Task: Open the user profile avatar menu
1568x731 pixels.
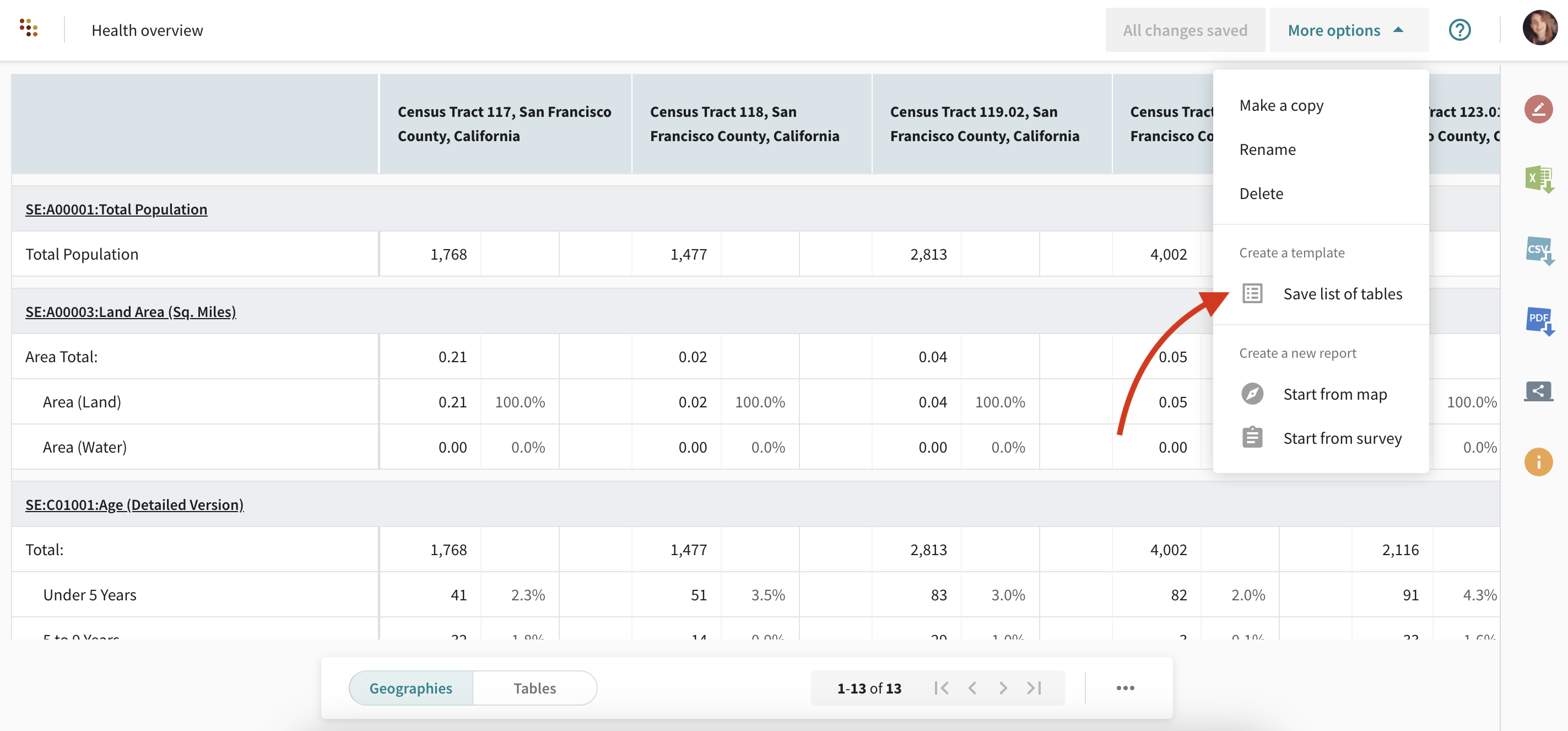Action: pyautogui.click(x=1539, y=29)
